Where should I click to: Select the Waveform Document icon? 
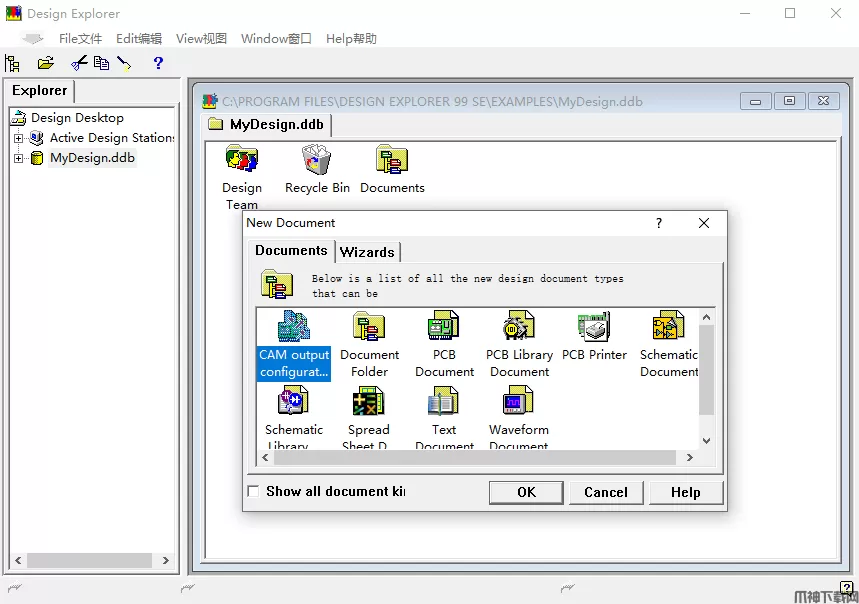coord(518,403)
